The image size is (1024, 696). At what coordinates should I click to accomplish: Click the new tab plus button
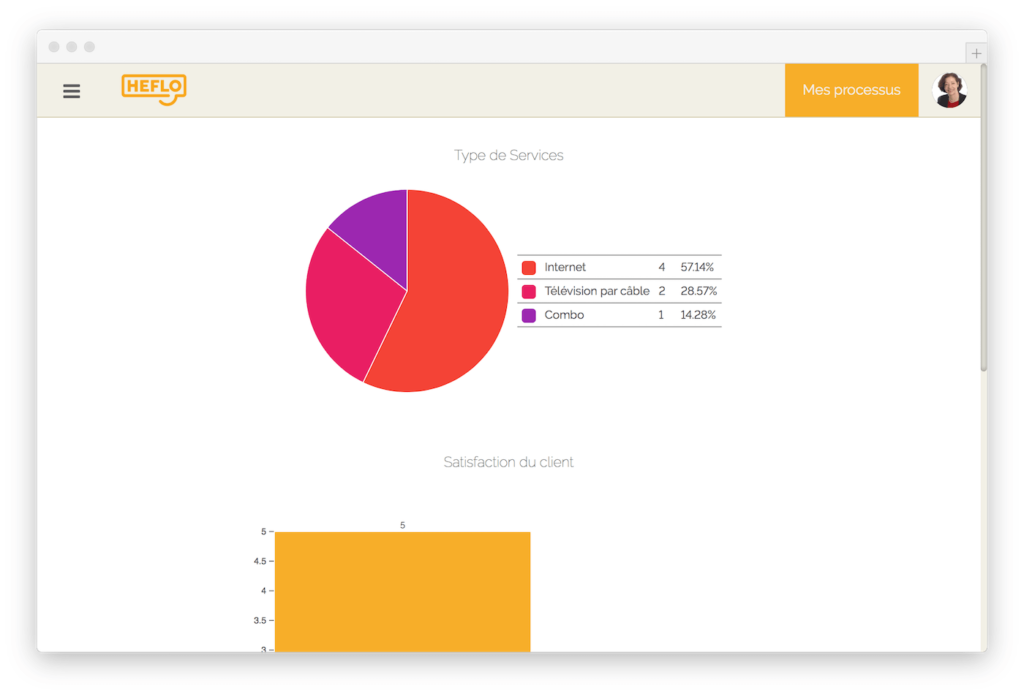[x=976, y=54]
